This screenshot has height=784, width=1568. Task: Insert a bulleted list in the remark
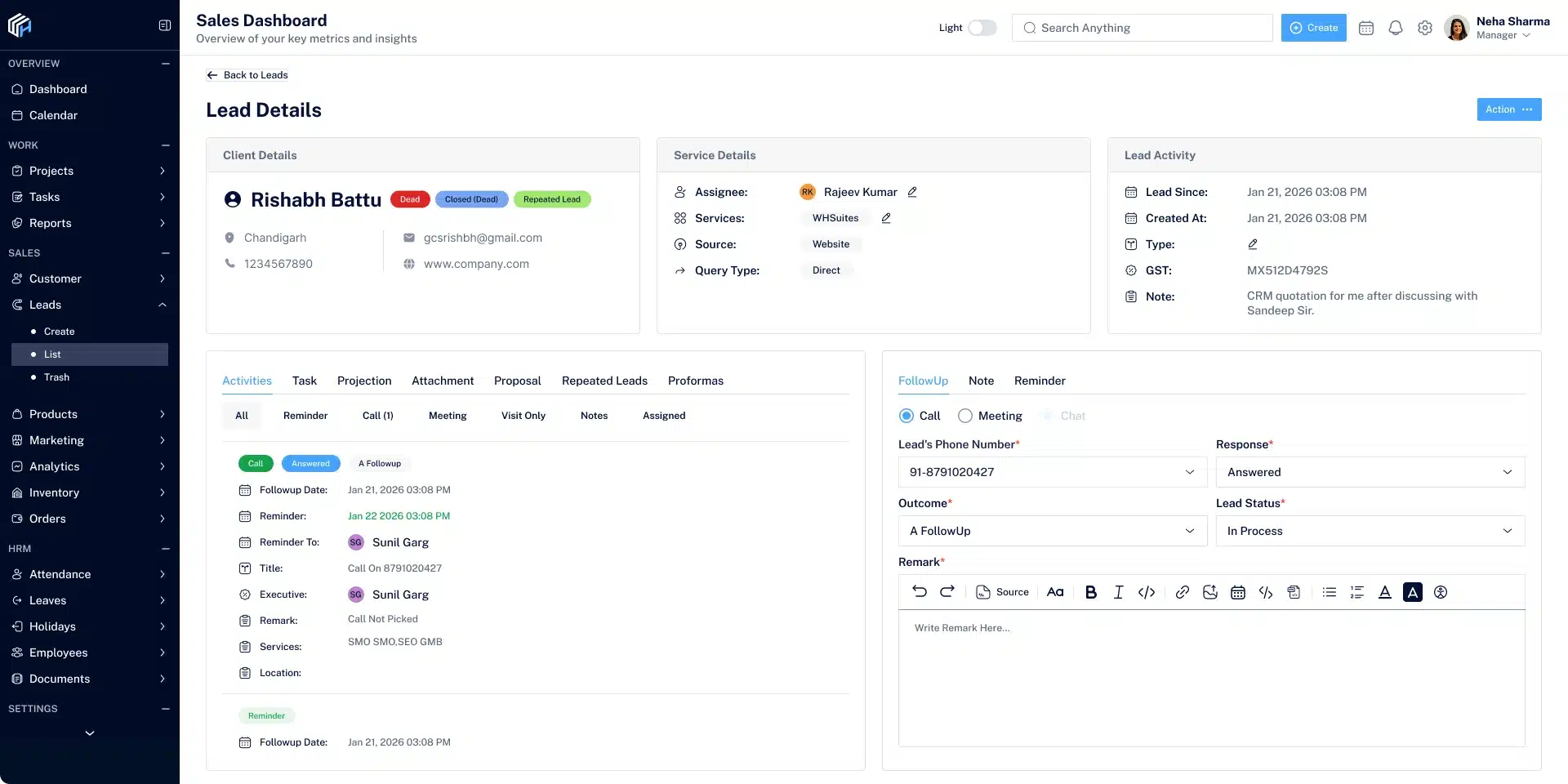1330,592
